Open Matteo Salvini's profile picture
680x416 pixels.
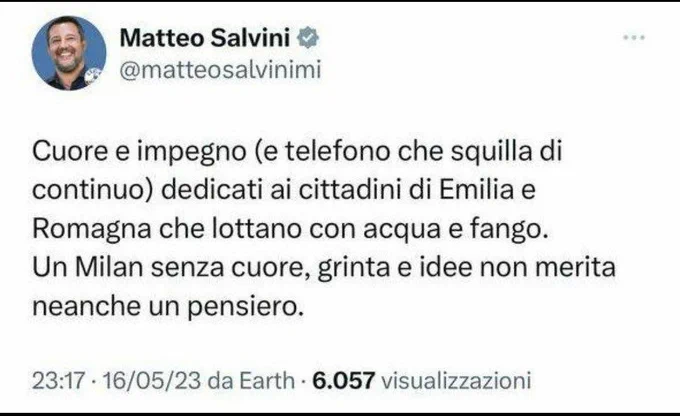69,53
